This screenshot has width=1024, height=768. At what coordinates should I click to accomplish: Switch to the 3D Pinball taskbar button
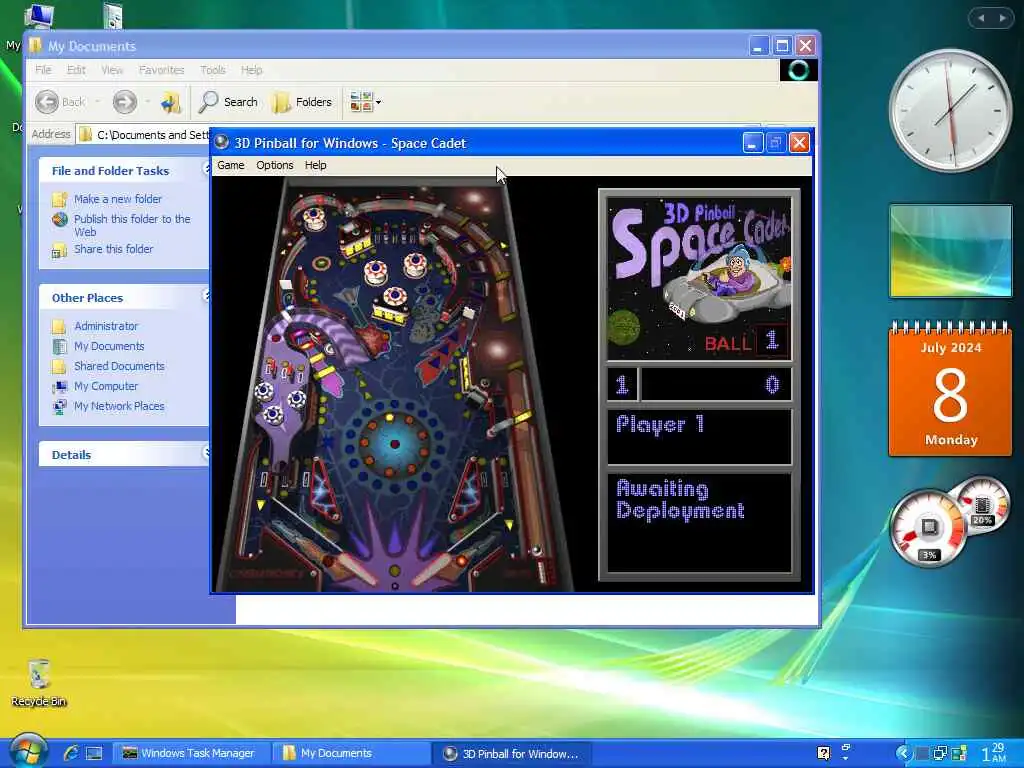(x=511, y=753)
